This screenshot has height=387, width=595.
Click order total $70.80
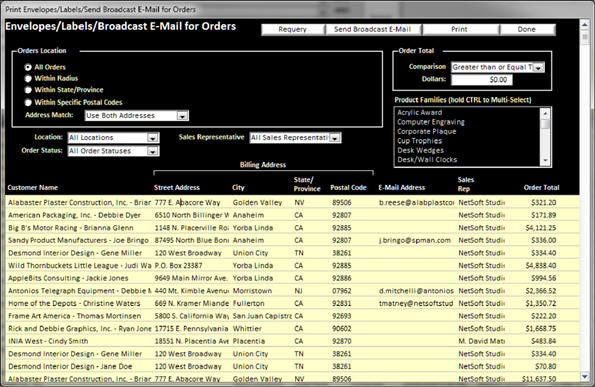point(546,367)
